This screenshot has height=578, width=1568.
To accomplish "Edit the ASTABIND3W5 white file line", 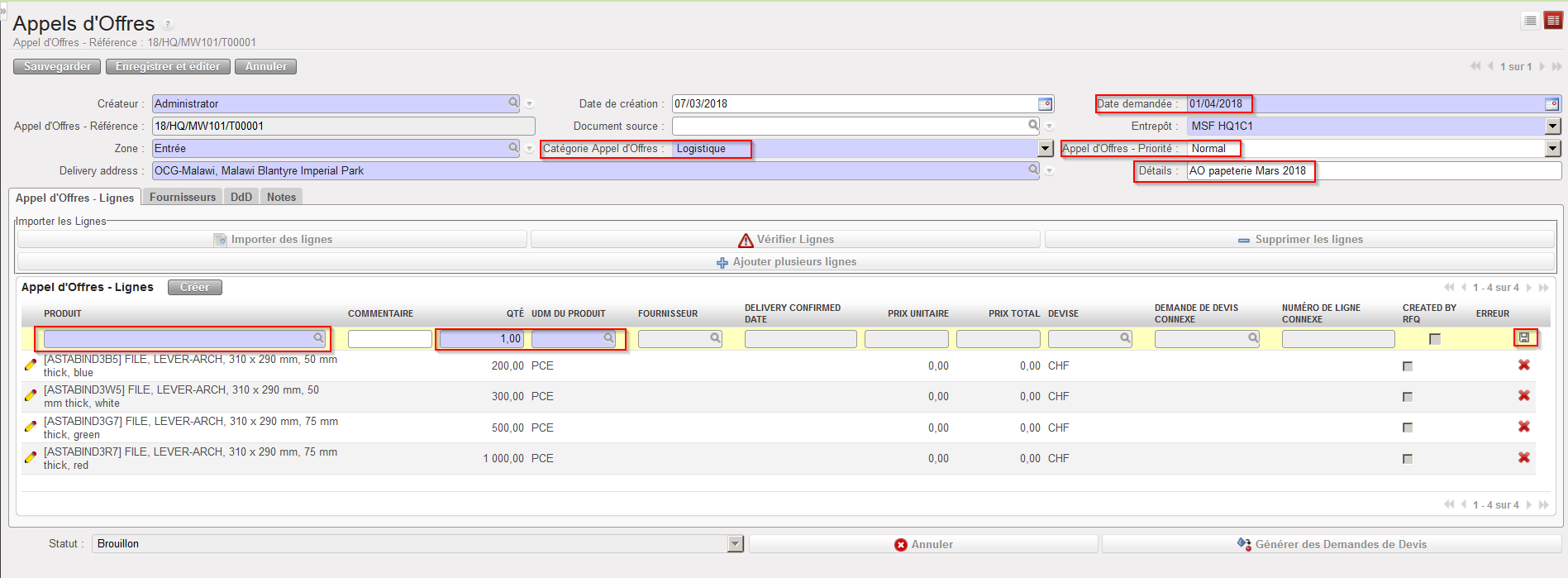I will pyautogui.click(x=31, y=396).
